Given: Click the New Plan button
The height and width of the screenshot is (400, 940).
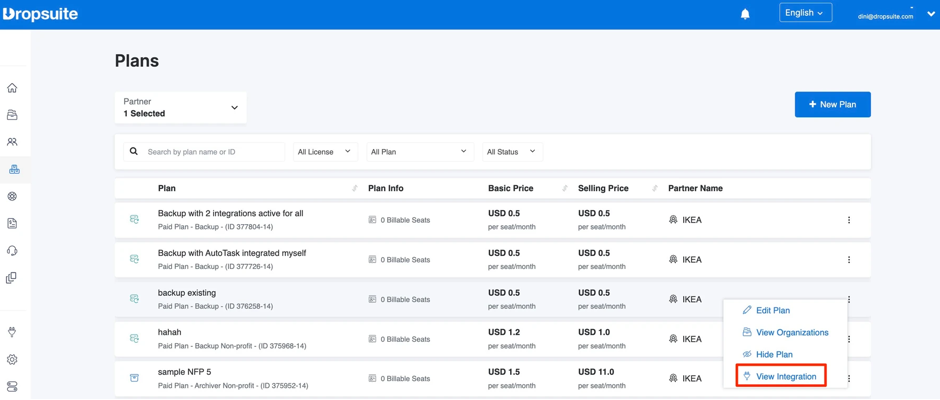Looking at the screenshot, I should (x=832, y=105).
